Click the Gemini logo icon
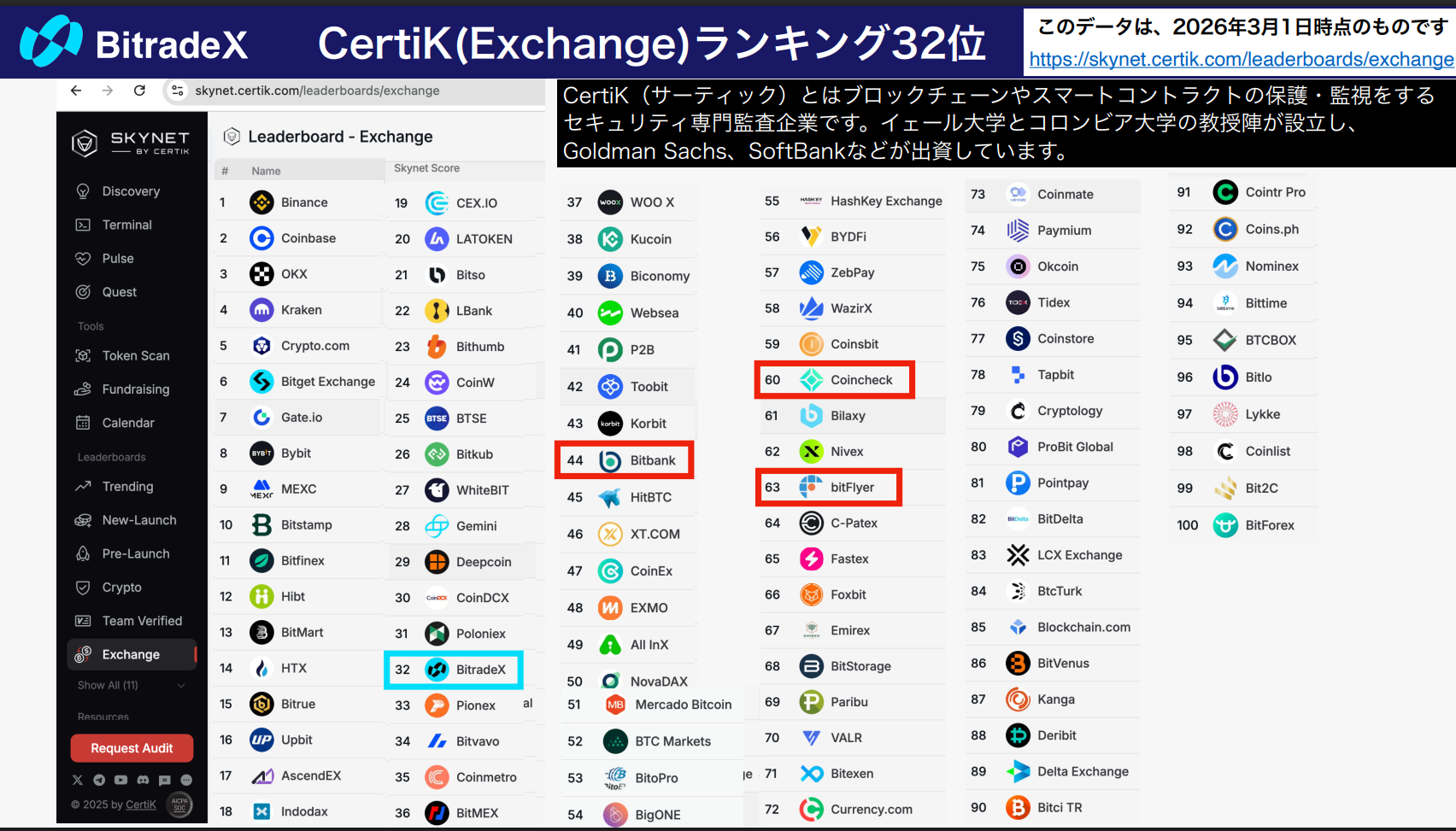This screenshot has height=831, width=1456. pos(437,526)
